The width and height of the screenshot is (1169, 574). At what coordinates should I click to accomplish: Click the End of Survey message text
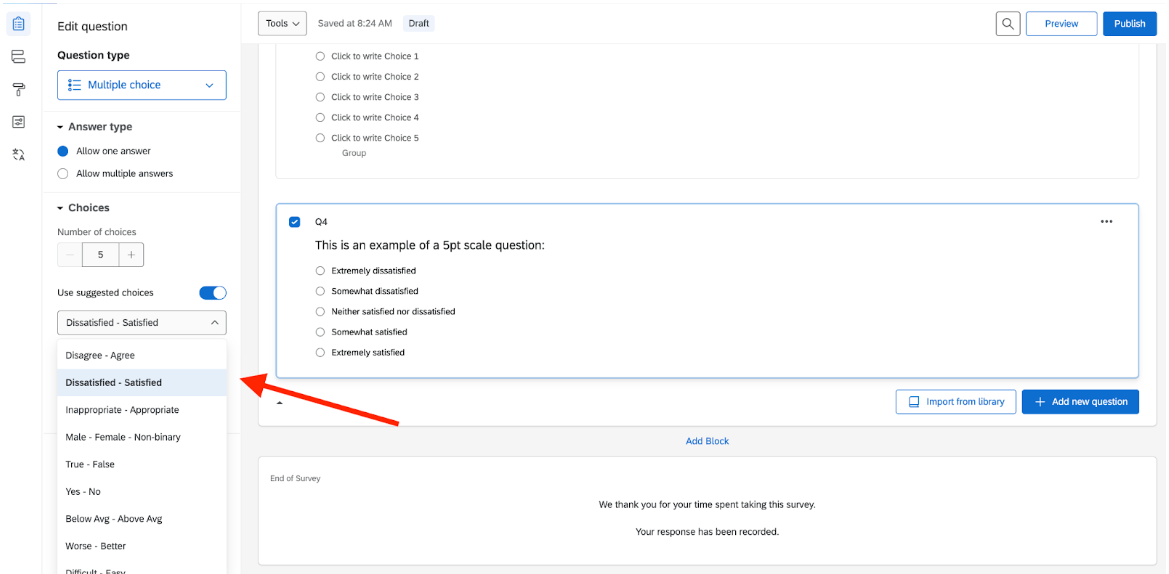[x=707, y=518]
